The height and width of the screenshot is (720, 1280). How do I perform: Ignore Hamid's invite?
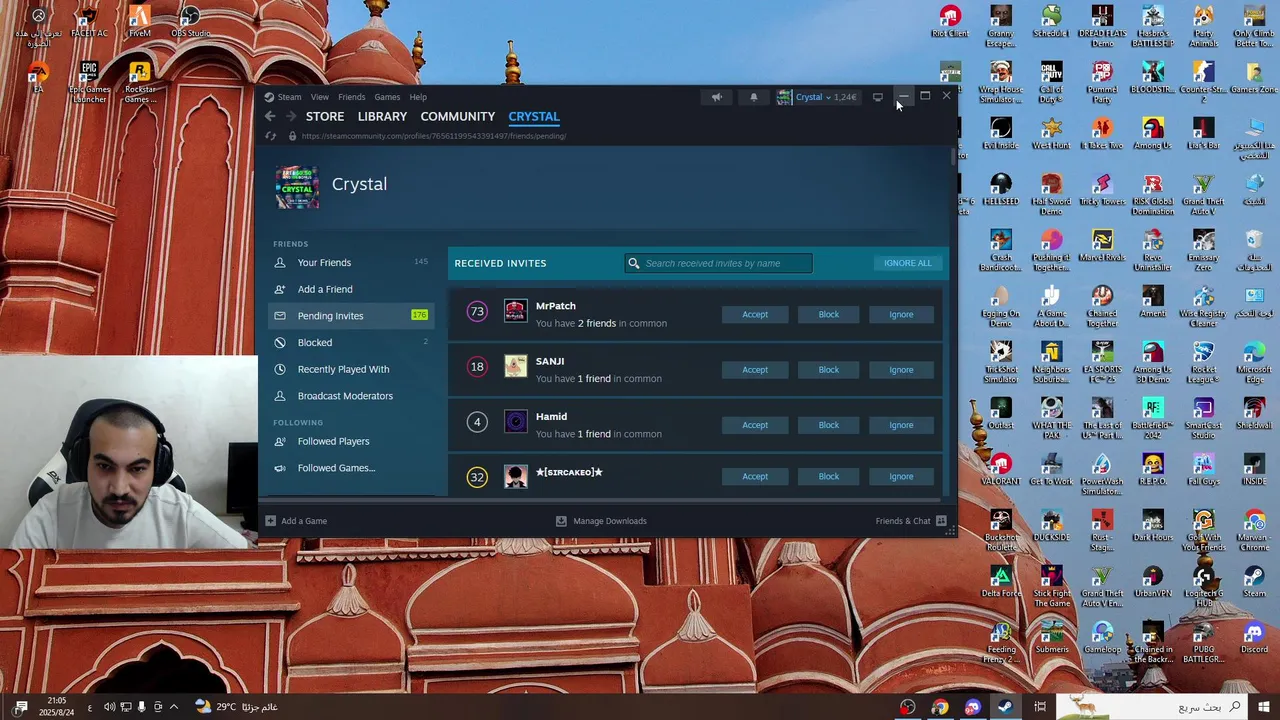(x=901, y=425)
